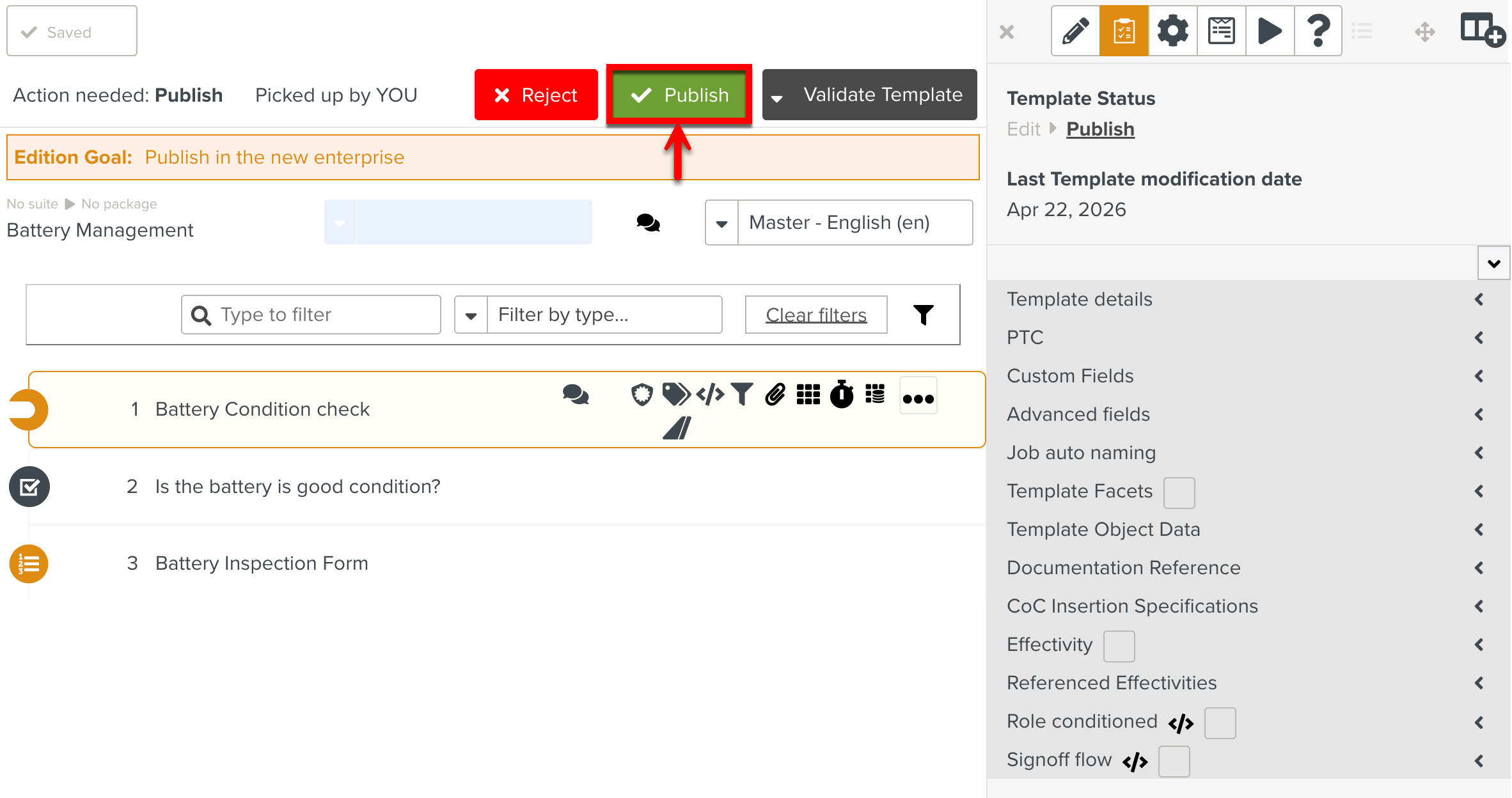Open comments on Battery Condition check

[x=576, y=395]
